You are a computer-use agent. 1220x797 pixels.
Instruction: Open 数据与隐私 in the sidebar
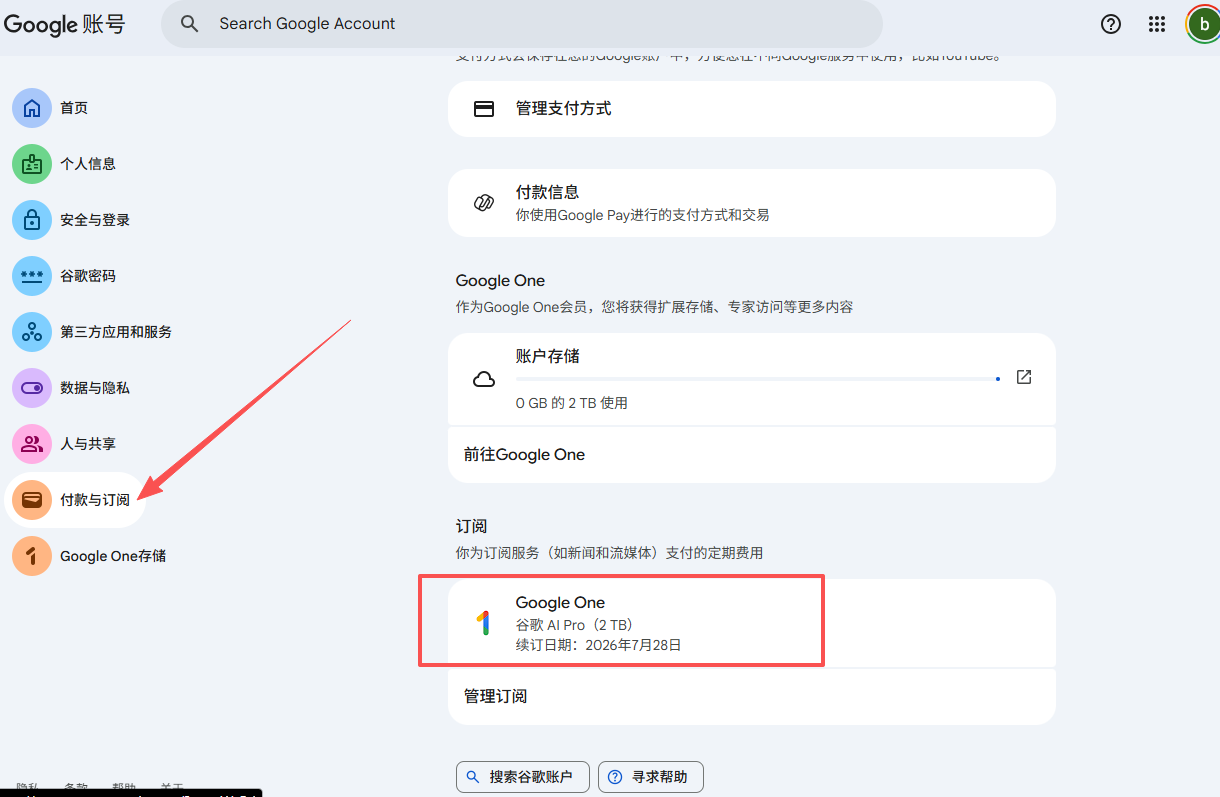pos(94,388)
